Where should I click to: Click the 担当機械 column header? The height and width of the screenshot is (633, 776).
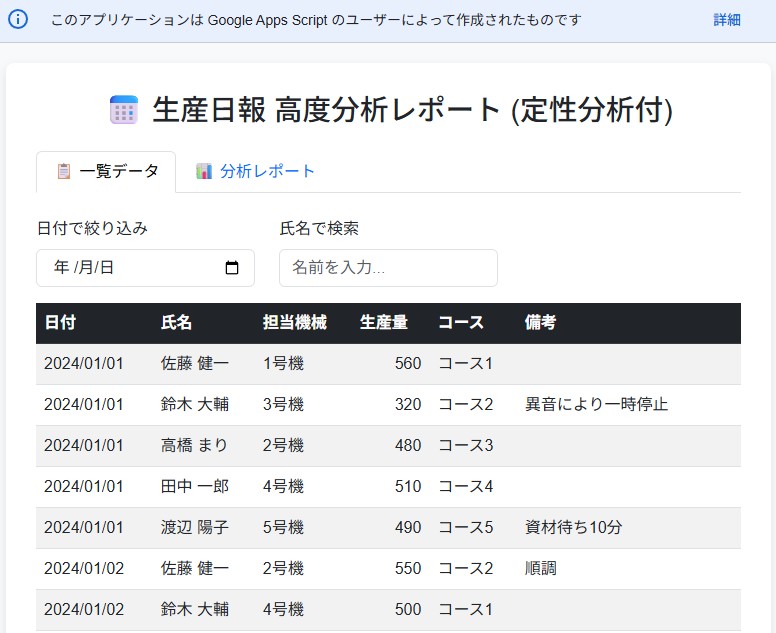pyautogui.click(x=294, y=323)
